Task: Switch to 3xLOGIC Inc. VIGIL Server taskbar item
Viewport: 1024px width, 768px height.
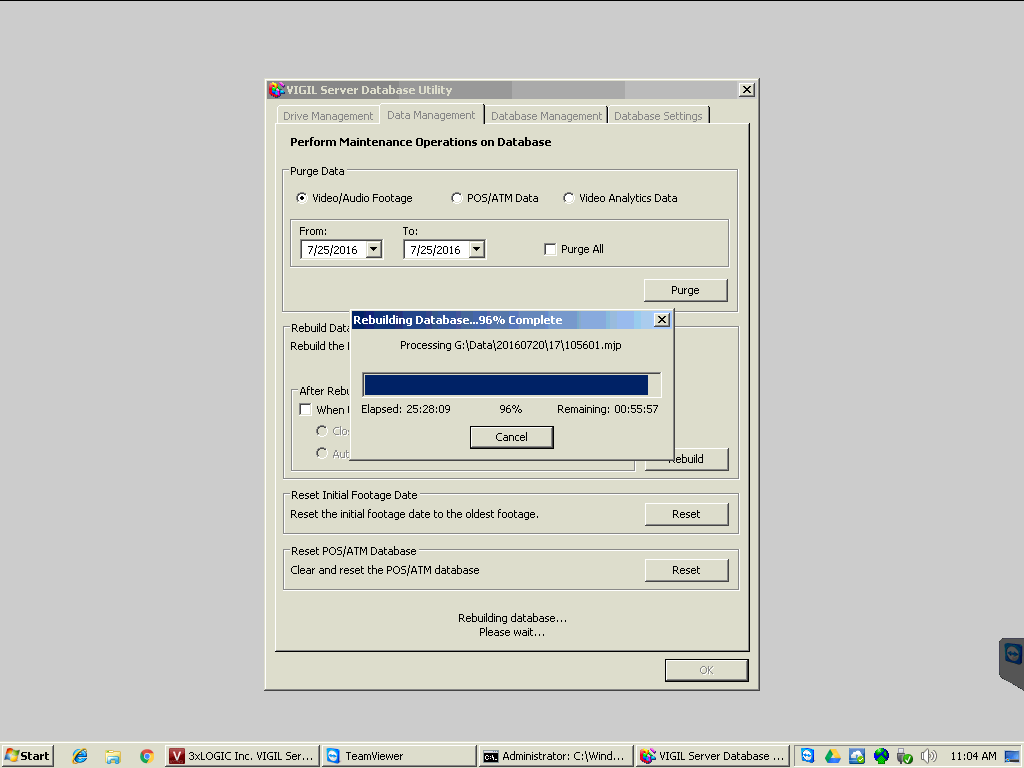Action: coord(242,756)
